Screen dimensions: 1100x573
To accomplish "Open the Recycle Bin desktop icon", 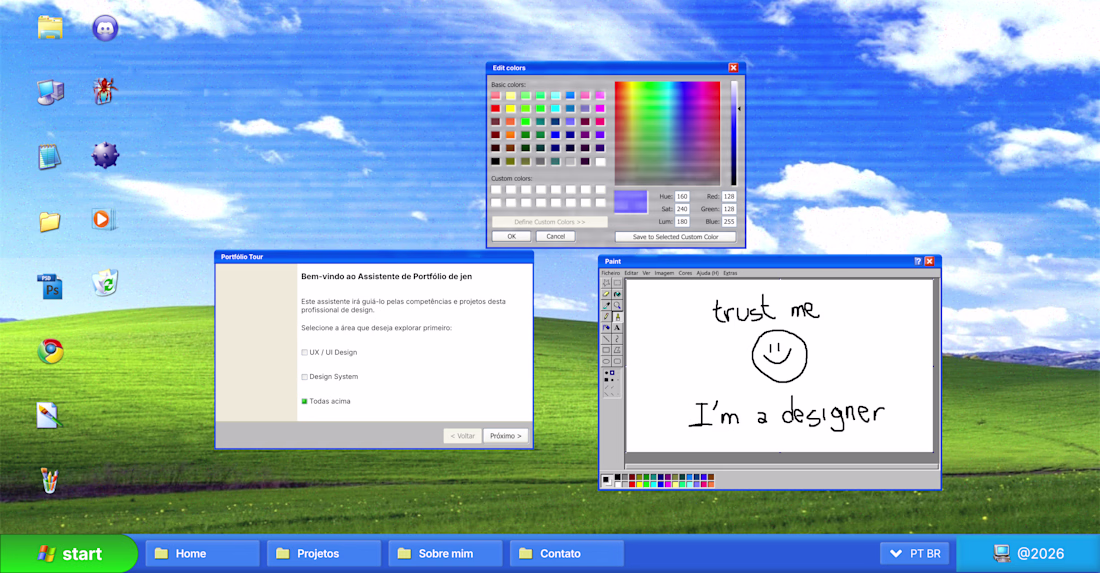I will coord(105,283).
